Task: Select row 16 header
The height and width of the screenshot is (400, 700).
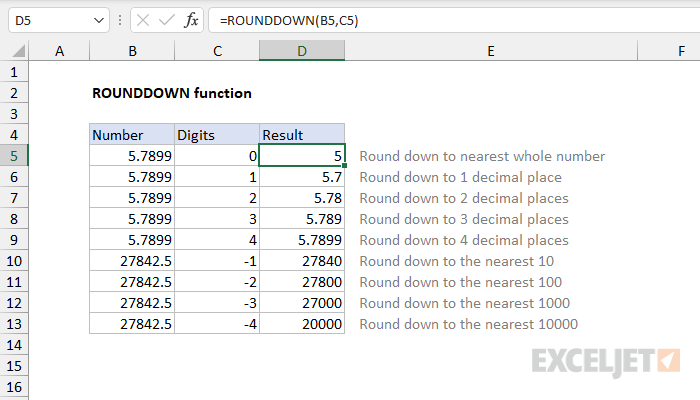Action: coord(14,387)
